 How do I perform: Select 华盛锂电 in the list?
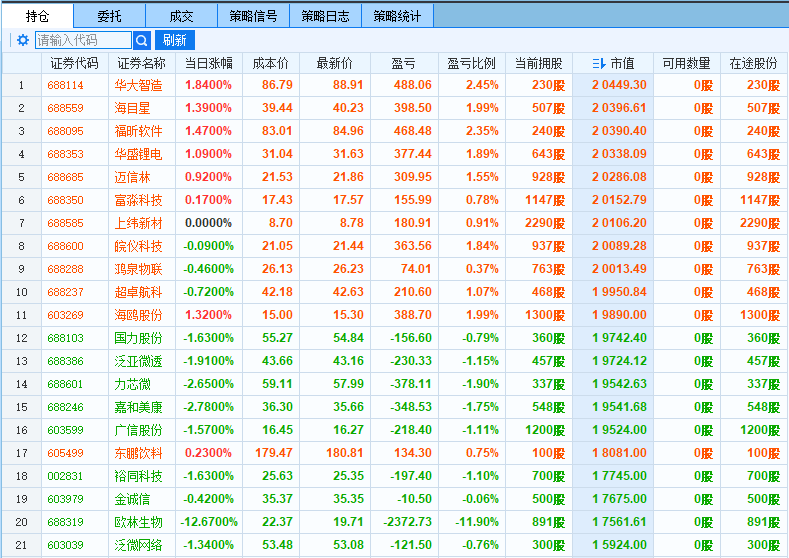coord(138,154)
